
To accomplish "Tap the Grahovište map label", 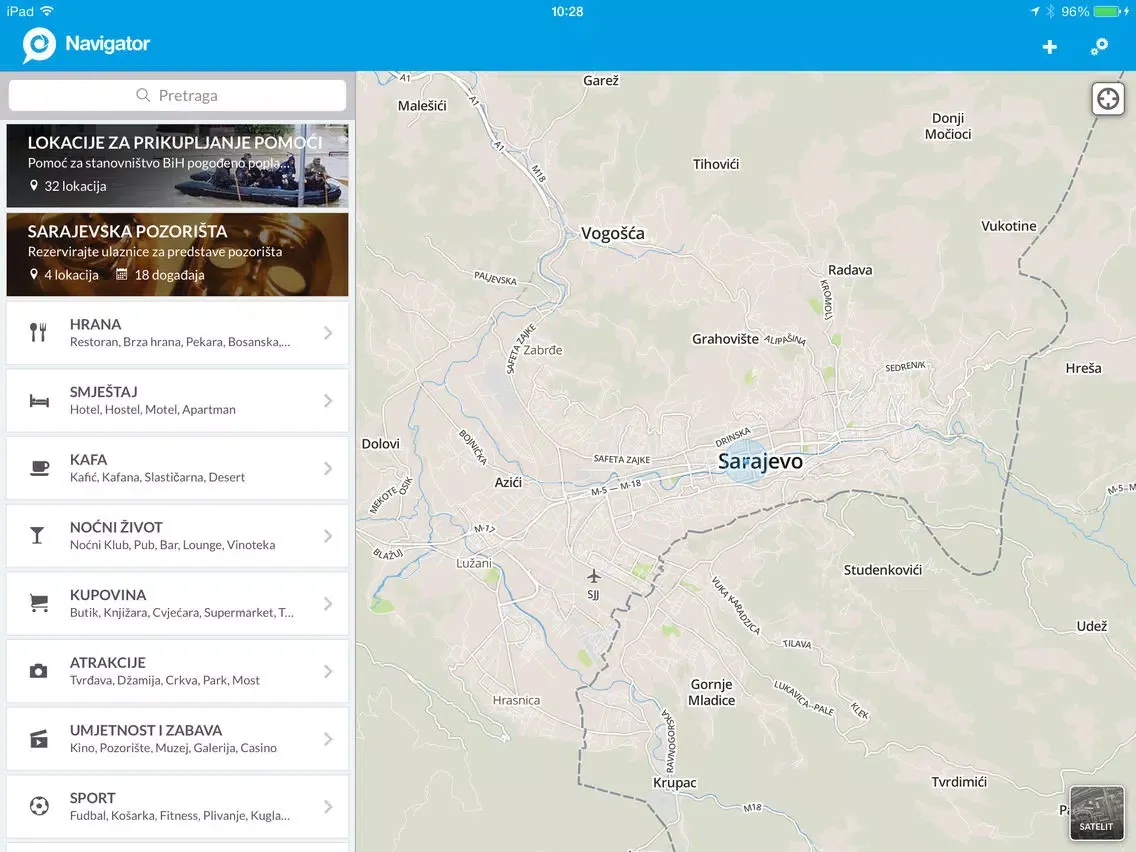I will [725, 339].
